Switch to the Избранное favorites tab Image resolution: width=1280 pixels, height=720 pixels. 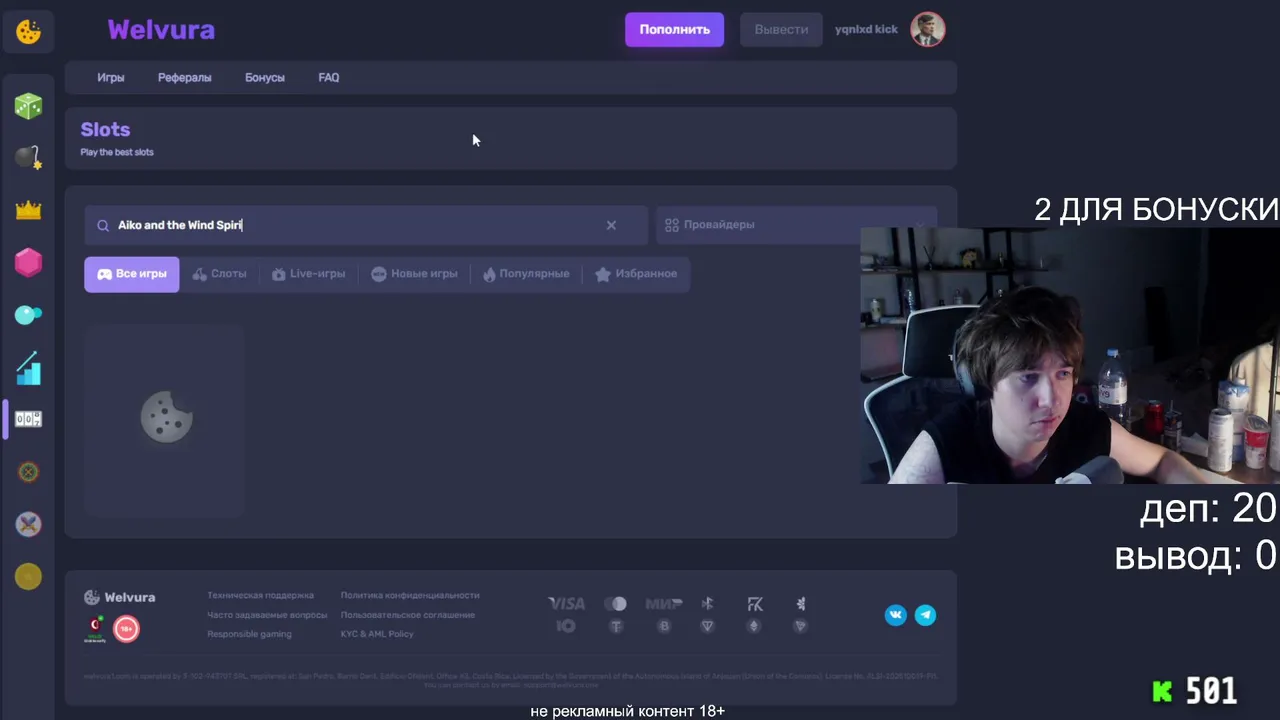[x=636, y=274]
